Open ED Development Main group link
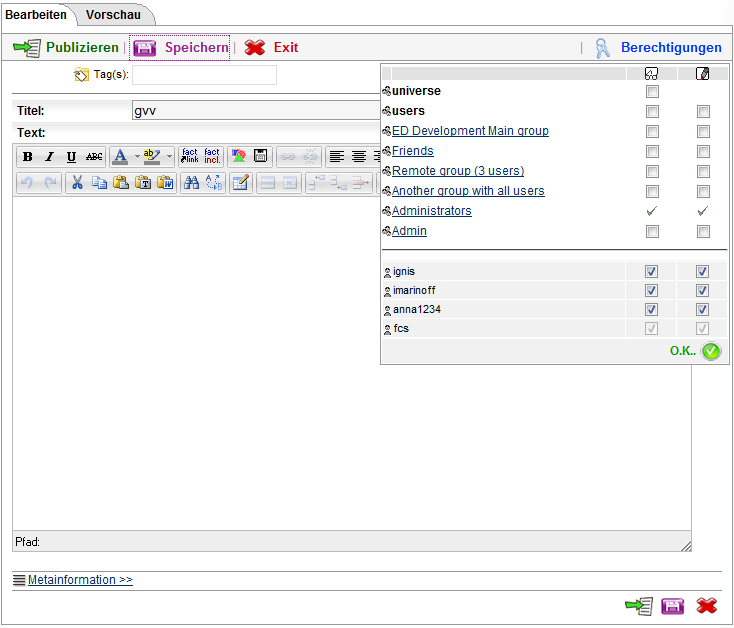 click(470, 131)
